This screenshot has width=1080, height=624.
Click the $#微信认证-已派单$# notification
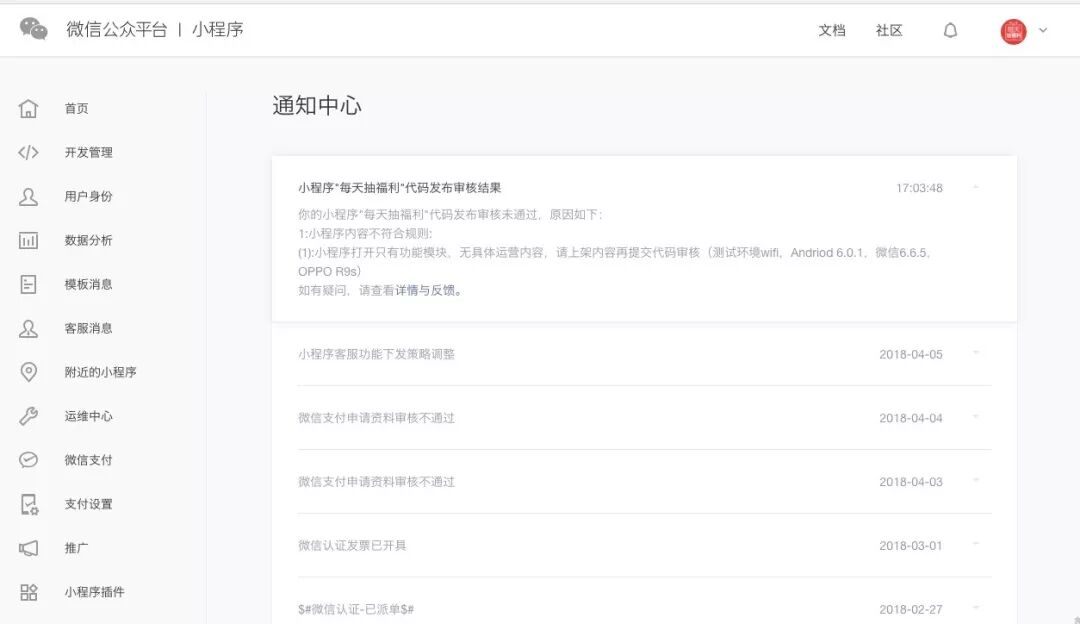355,610
